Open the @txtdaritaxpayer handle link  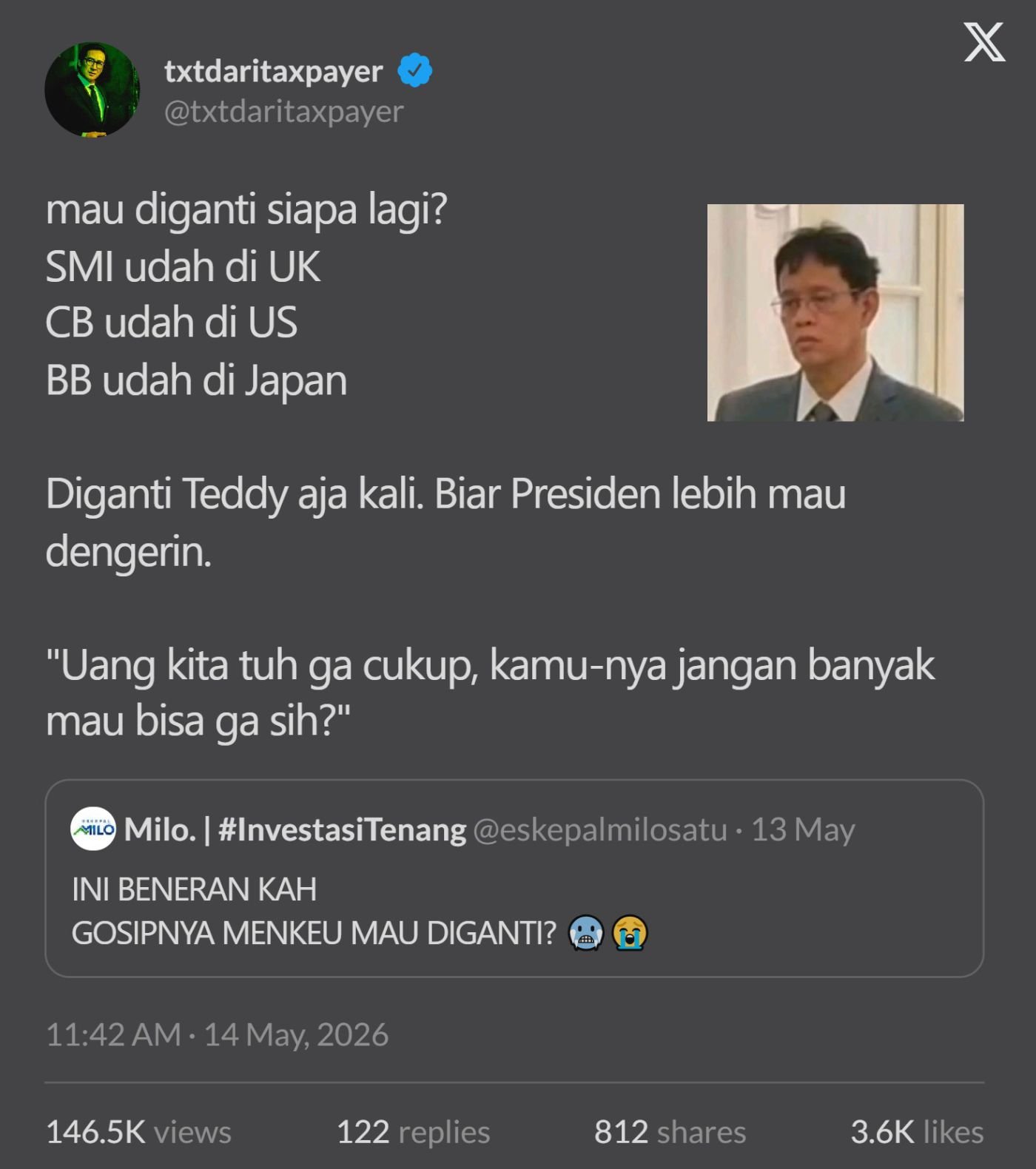tap(283, 112)
